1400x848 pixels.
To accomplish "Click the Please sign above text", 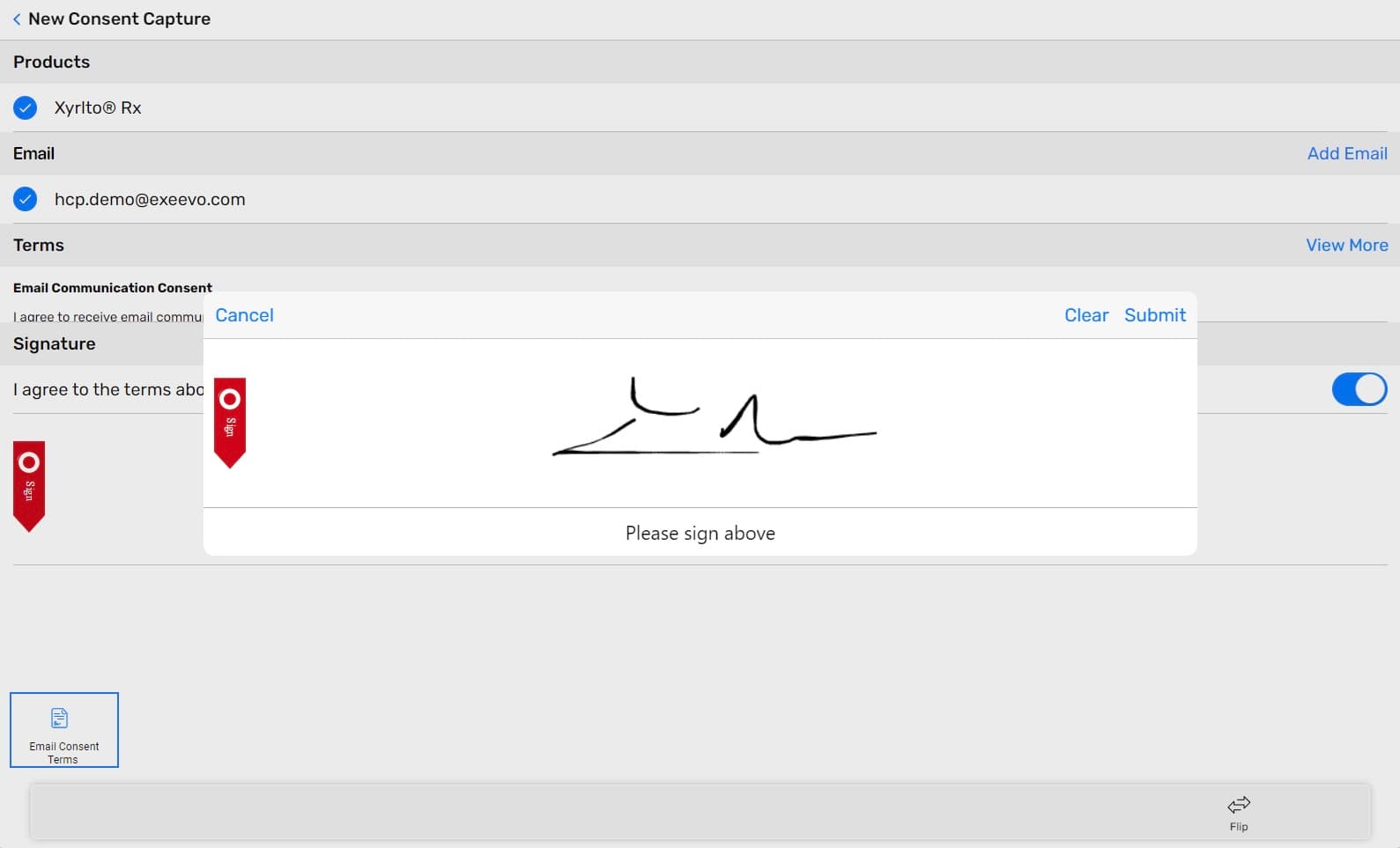I will 700,533.
